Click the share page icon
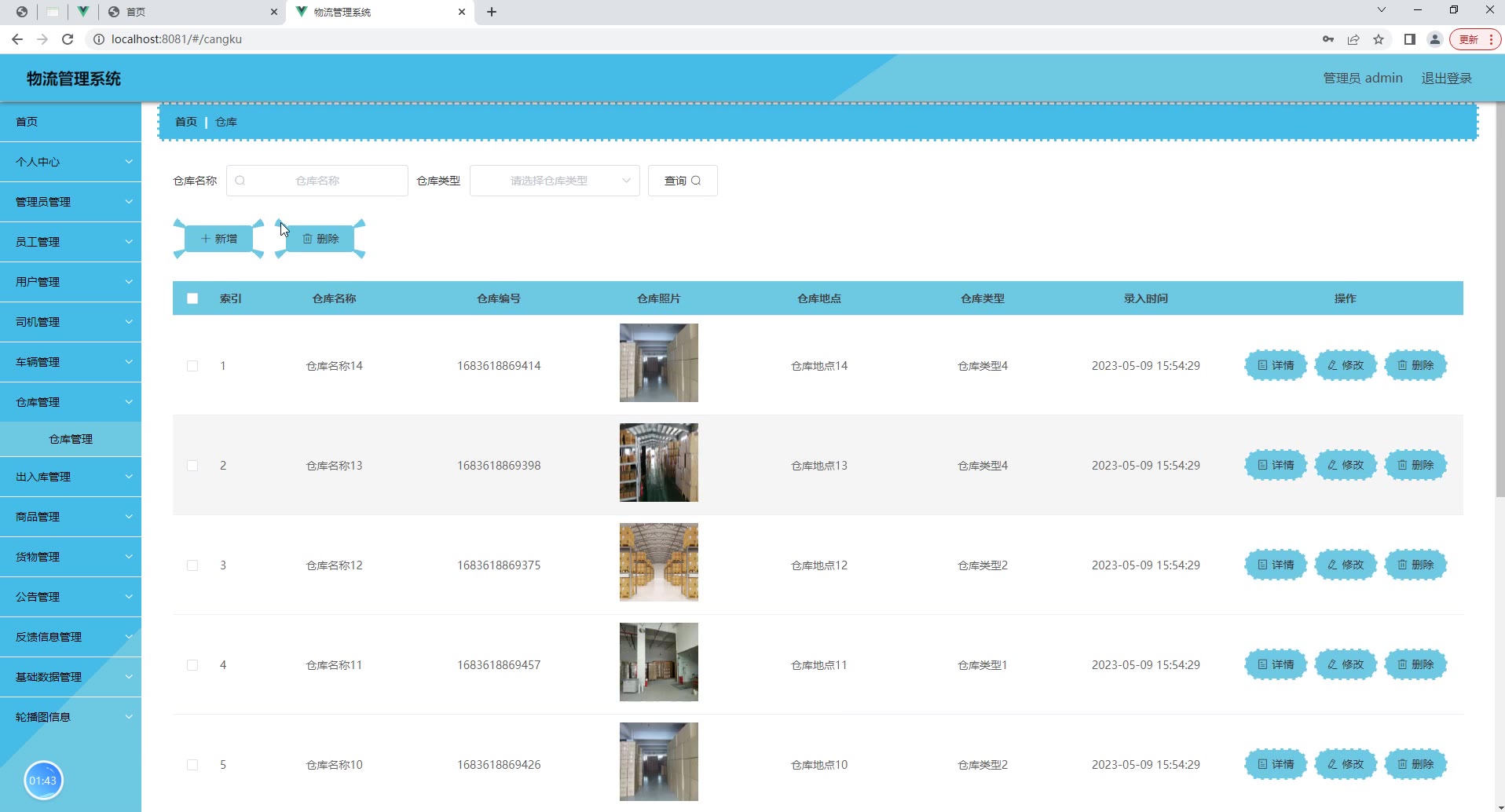 1353,39
